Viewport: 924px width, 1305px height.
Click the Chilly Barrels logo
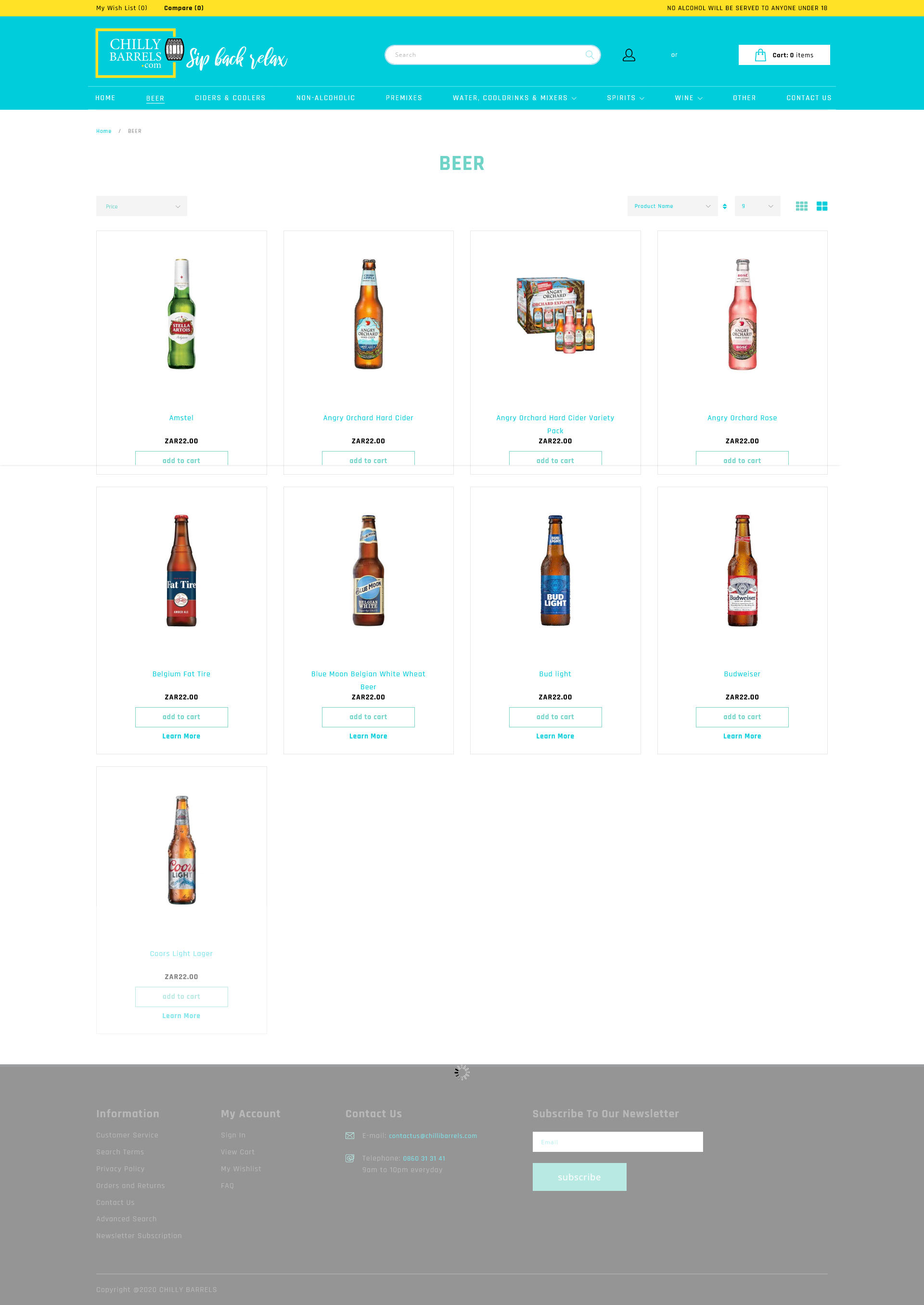[192, 53]
